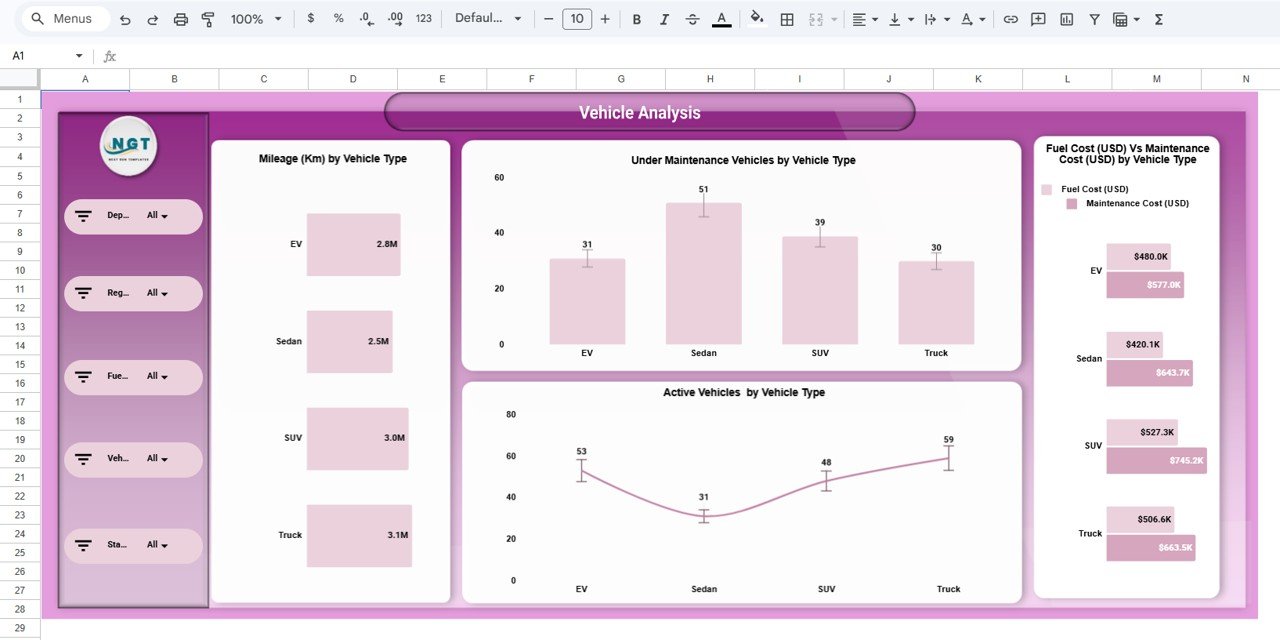Image resolution: width=1280 pixels, height=640 pixels.
Task: Toggle strikethrough formatting
Action: [x=692, y=19]
